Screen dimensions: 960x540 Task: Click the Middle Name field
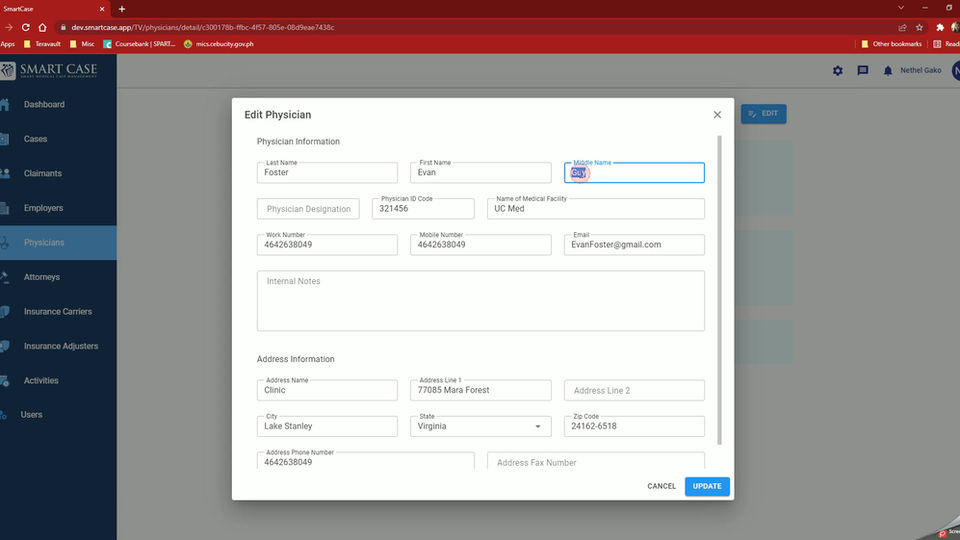point(634,173)
